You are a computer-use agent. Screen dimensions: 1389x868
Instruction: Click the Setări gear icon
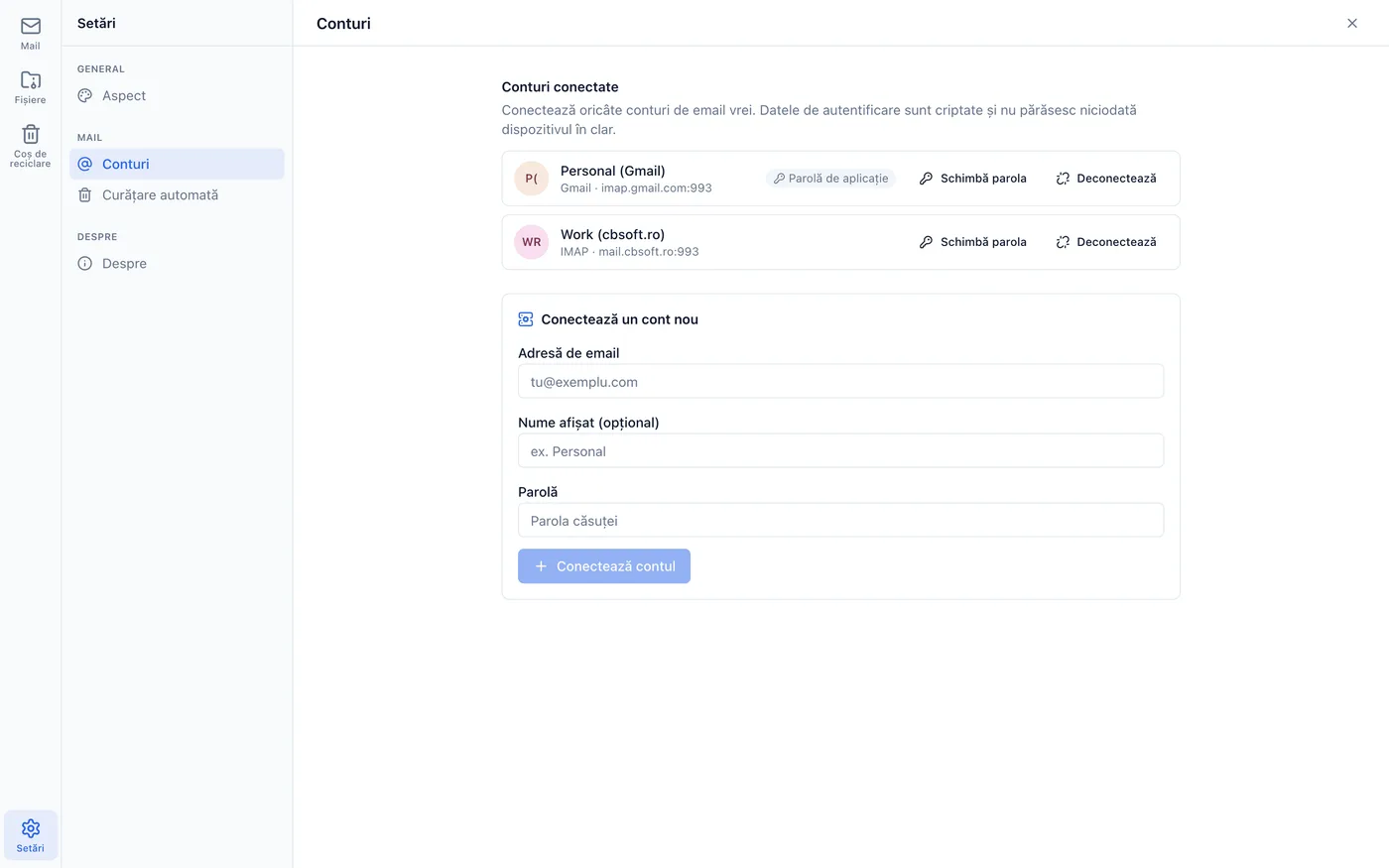tap(31, 828)
